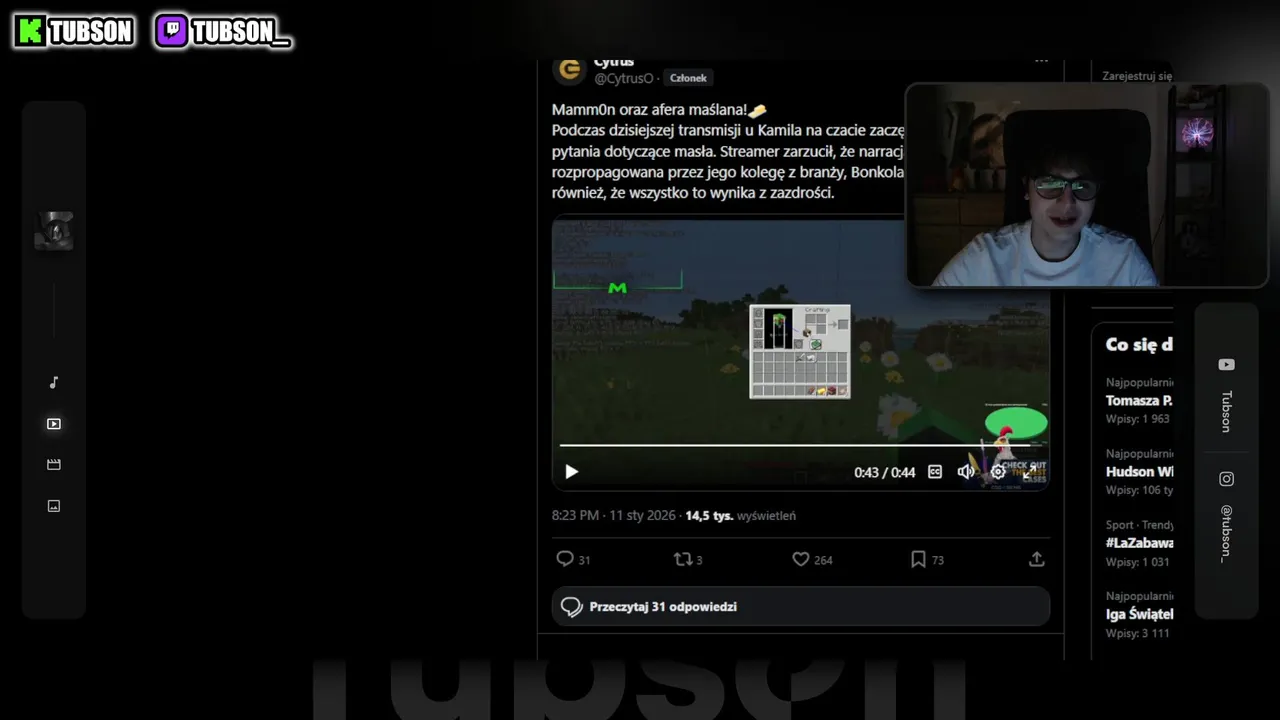Mute the video with the speaker icon
Viewport: 1280px width, 720px height.
pos(966,472)
